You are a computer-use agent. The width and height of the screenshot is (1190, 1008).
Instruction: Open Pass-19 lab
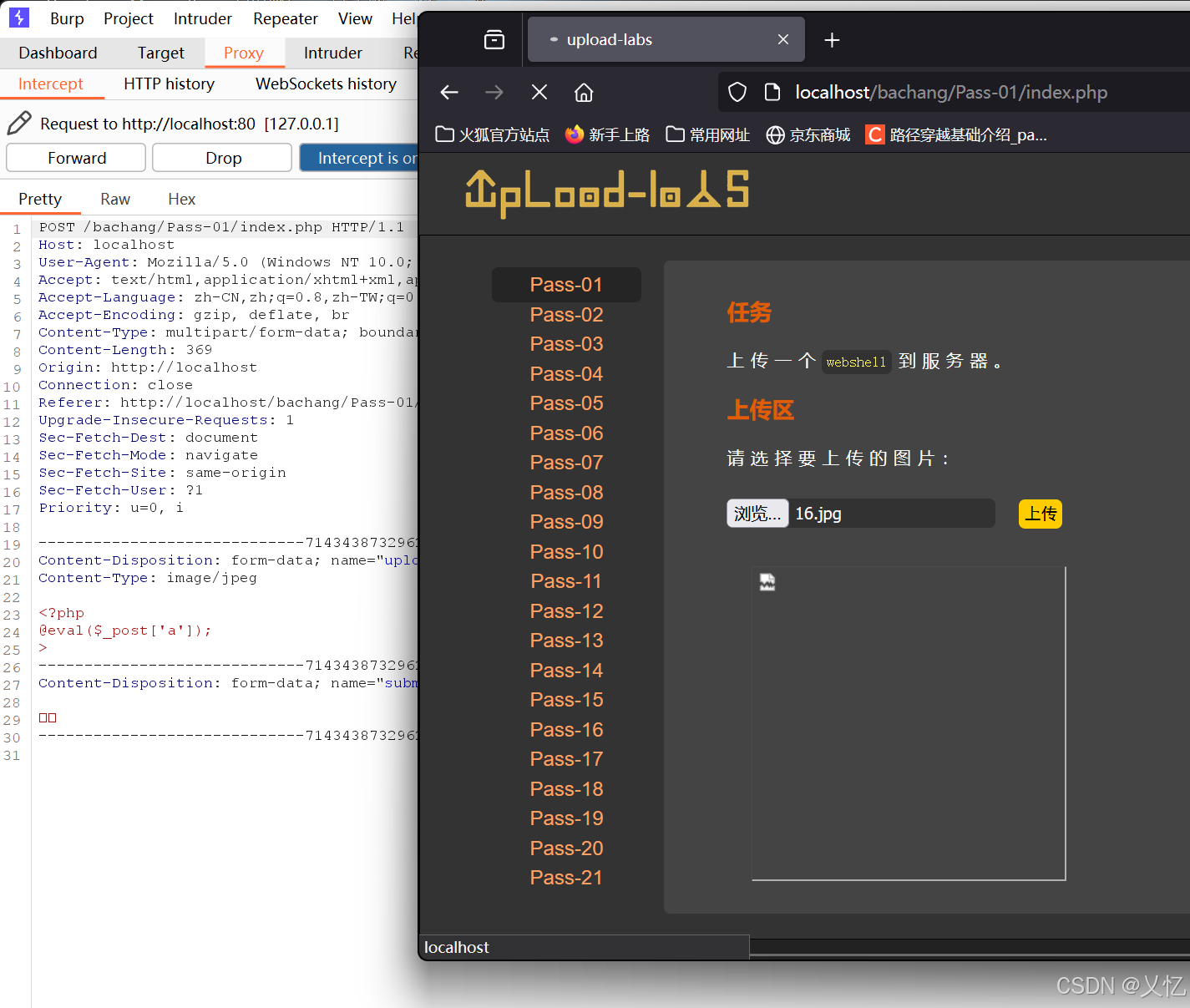pos(566,818)
